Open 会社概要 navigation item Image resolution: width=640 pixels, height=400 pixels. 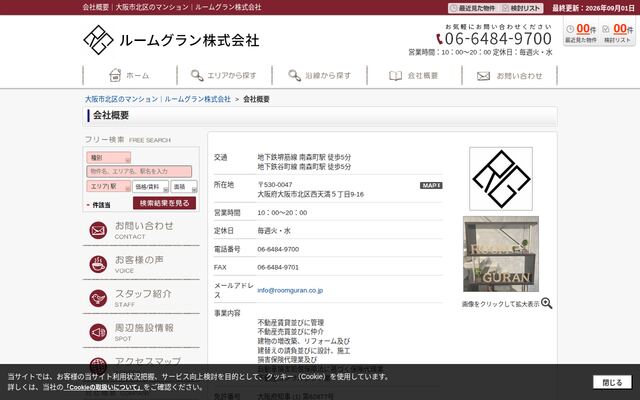pyautogui.click(x=414, y=76)
